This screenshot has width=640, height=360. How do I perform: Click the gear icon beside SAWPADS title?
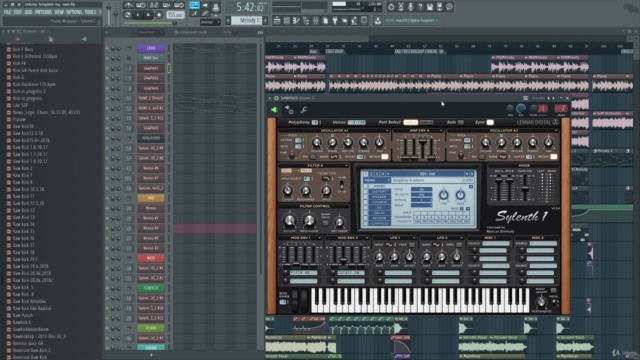pos(277,98)
